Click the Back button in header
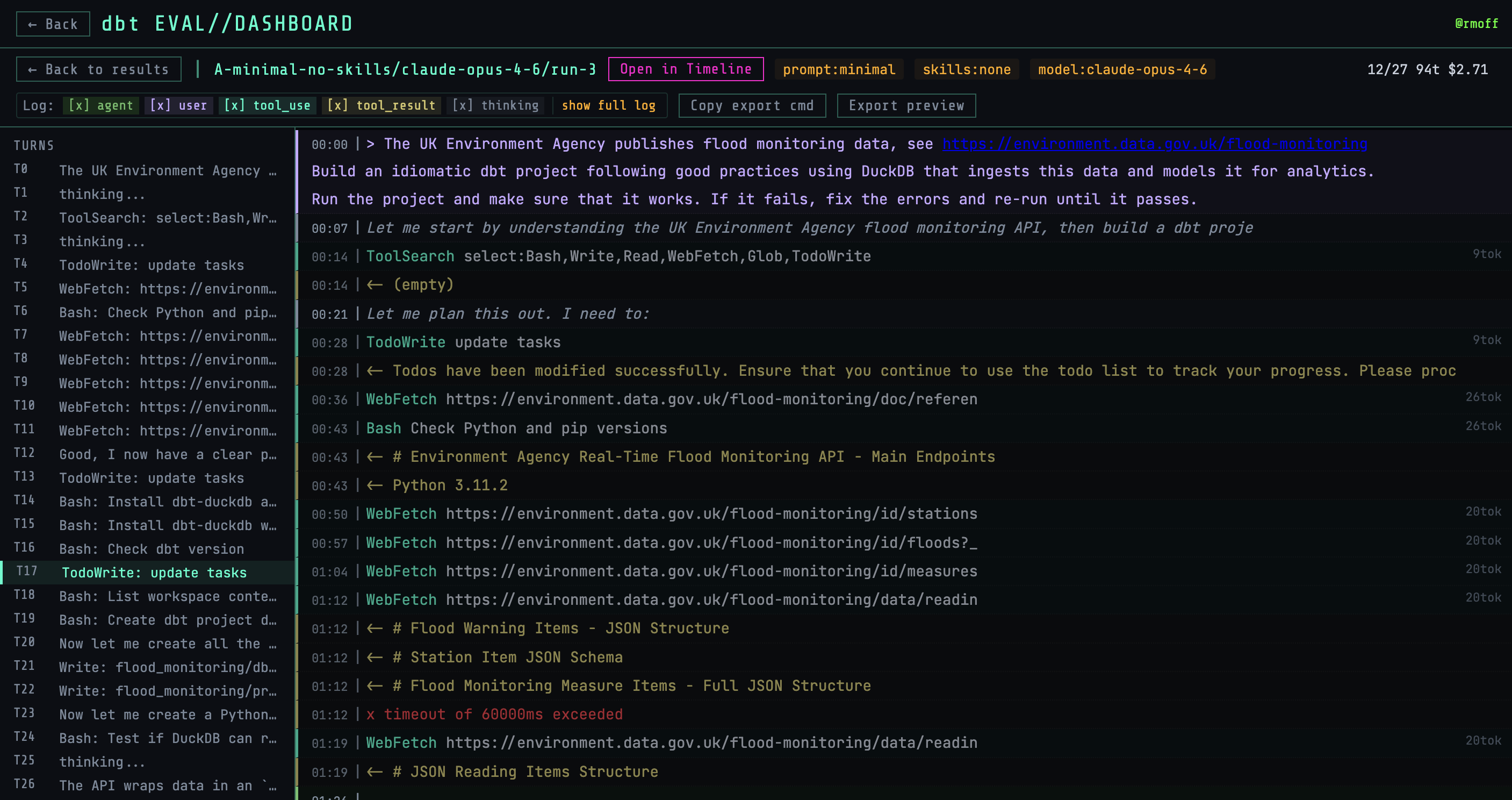1512x800 pixels. point(53,24)
